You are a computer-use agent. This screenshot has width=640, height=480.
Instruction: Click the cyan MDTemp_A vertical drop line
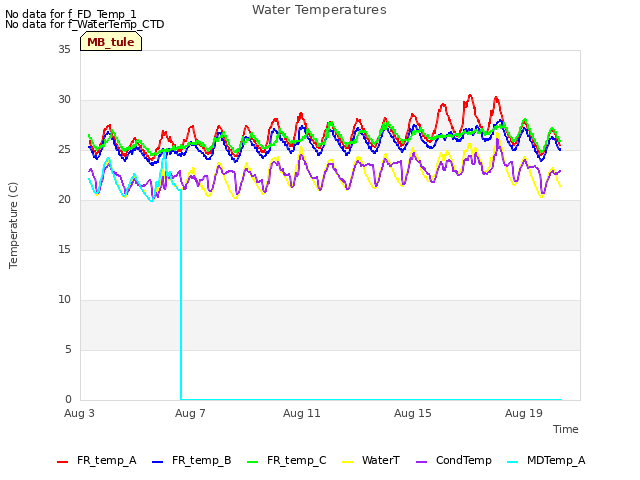point(181,294)
